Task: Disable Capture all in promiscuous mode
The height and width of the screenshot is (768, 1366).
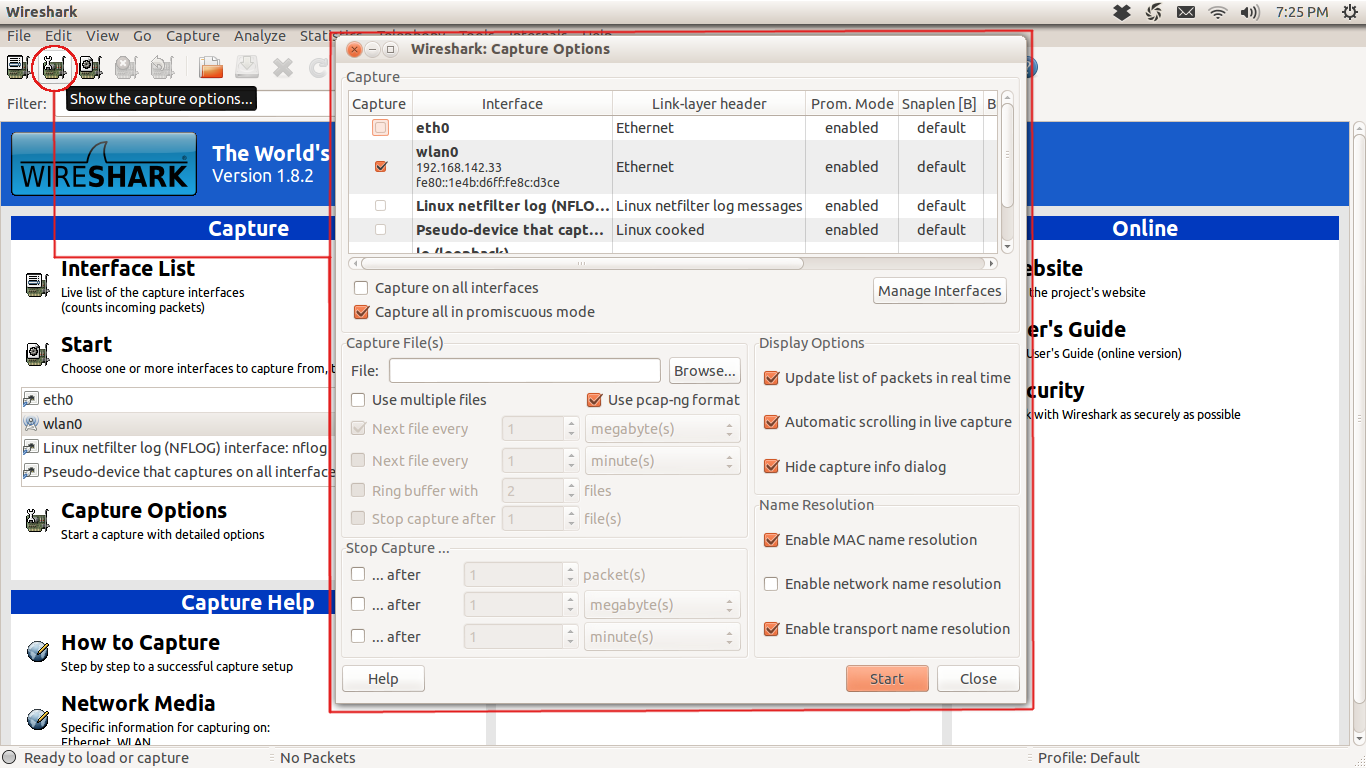Action: [361, 312]
